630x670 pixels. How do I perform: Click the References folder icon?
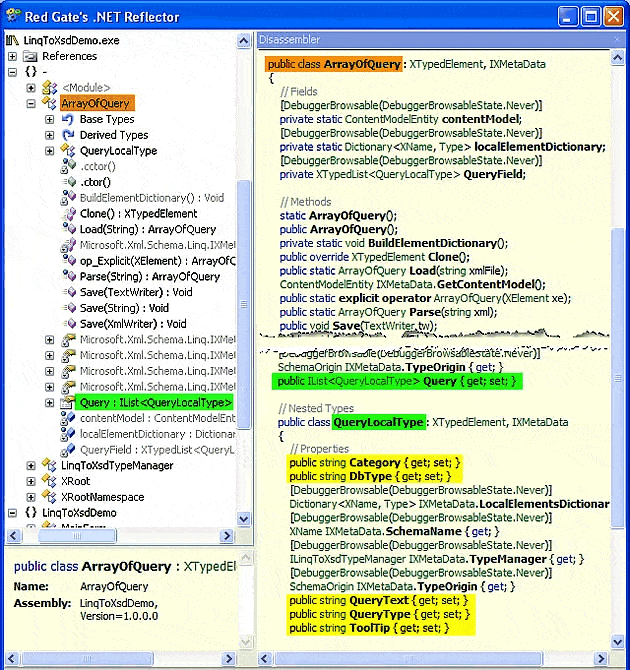(x=30, y=56)
